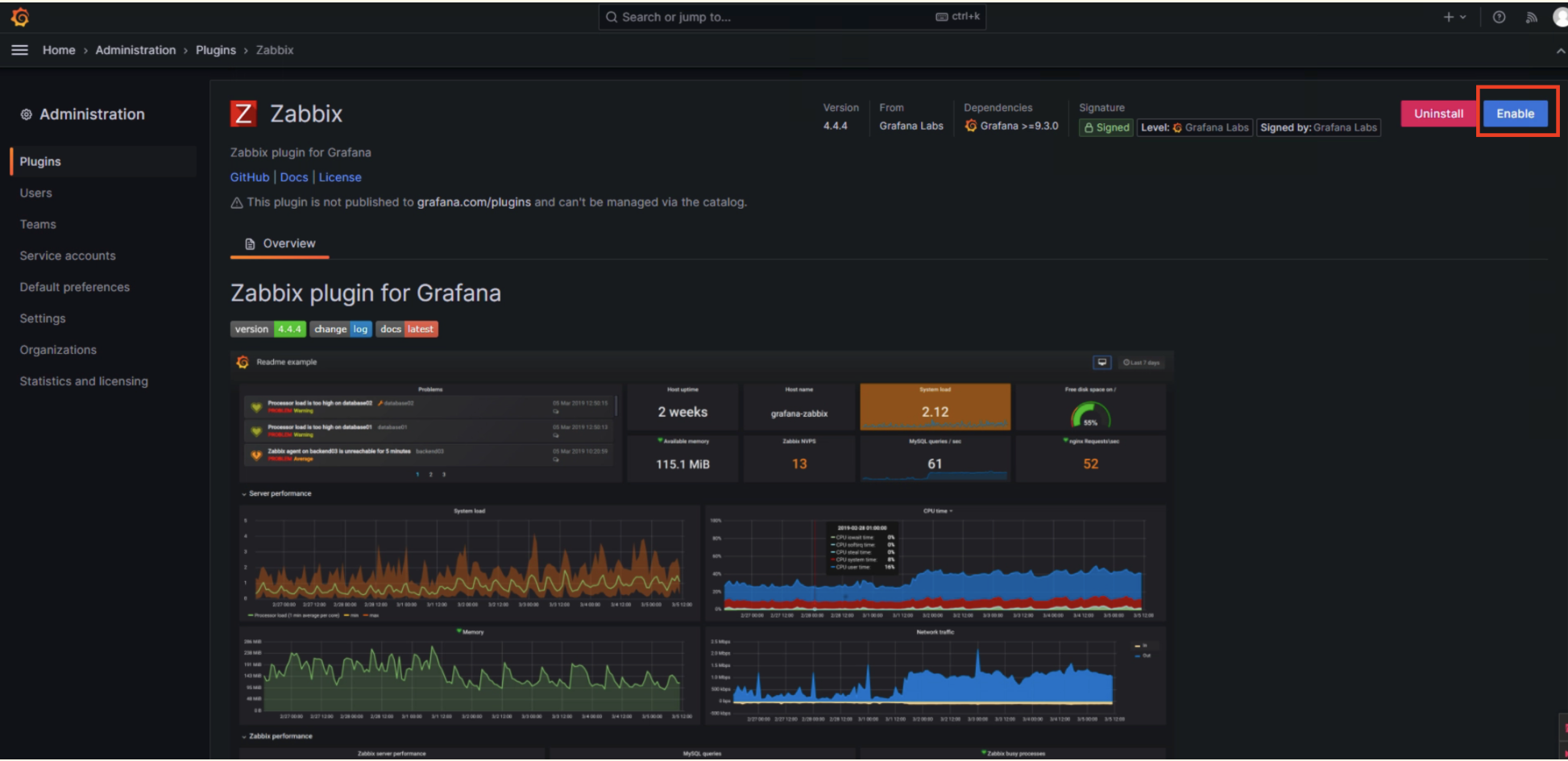The height and width of the screenshot is (761, 1568).
Task: Open the help question mark icon
Action: coord(1499,17)
